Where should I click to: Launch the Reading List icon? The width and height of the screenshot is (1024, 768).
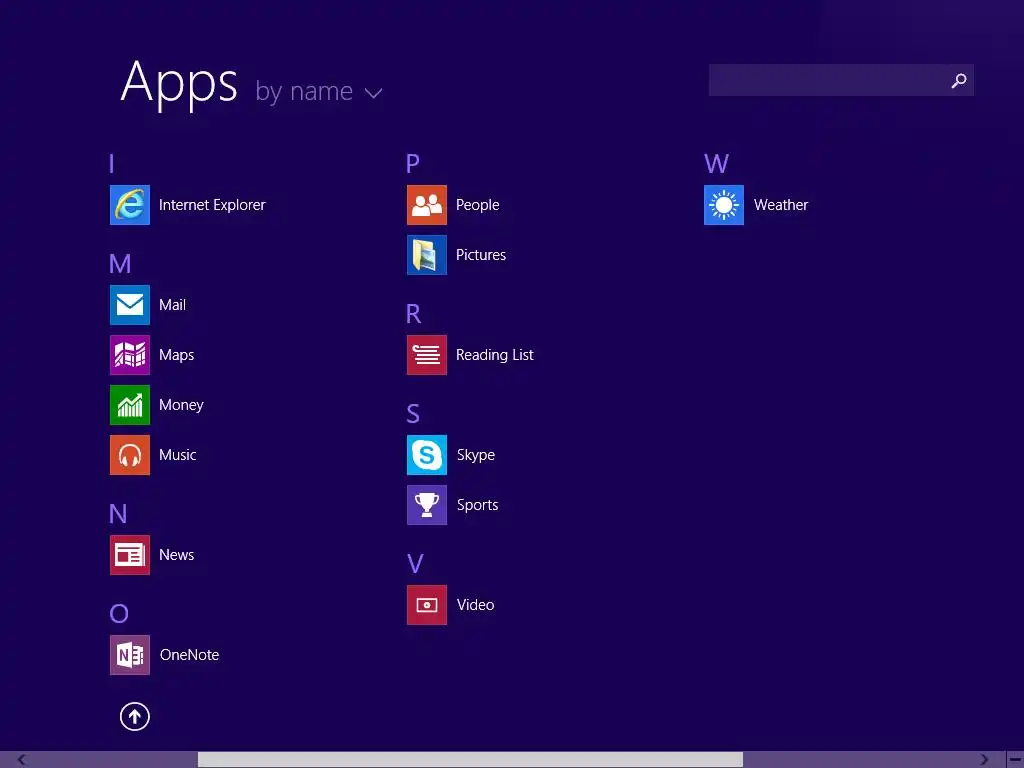click(x=426, y=355)
